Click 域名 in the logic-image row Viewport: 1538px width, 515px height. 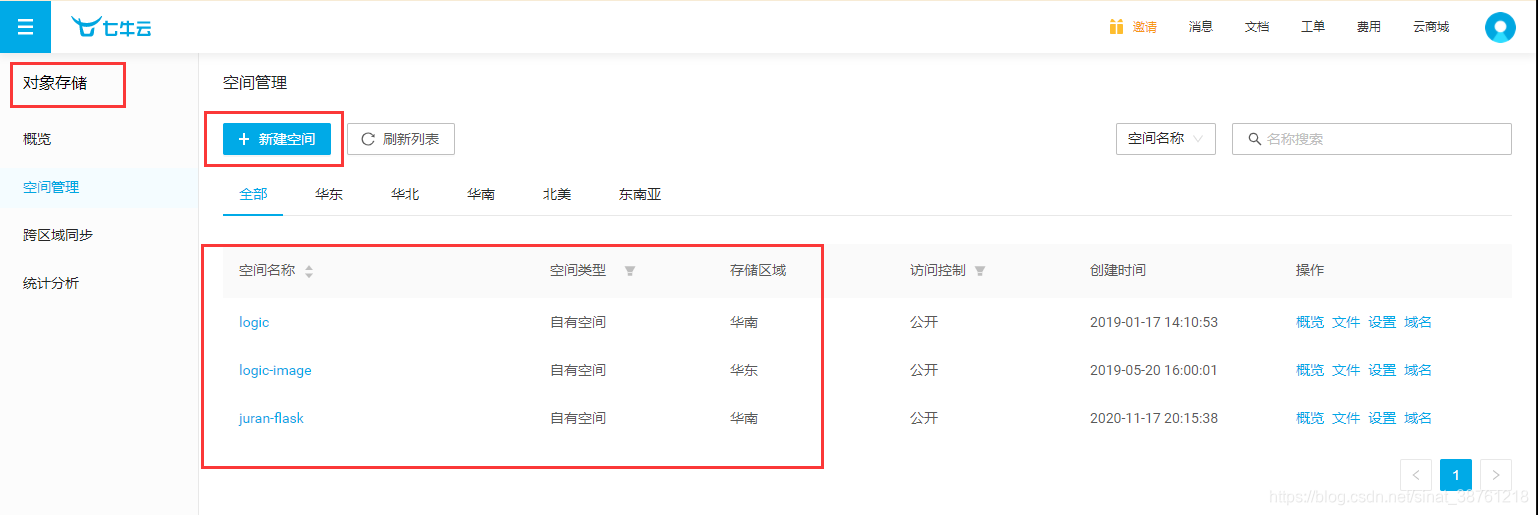point(1418,370)
